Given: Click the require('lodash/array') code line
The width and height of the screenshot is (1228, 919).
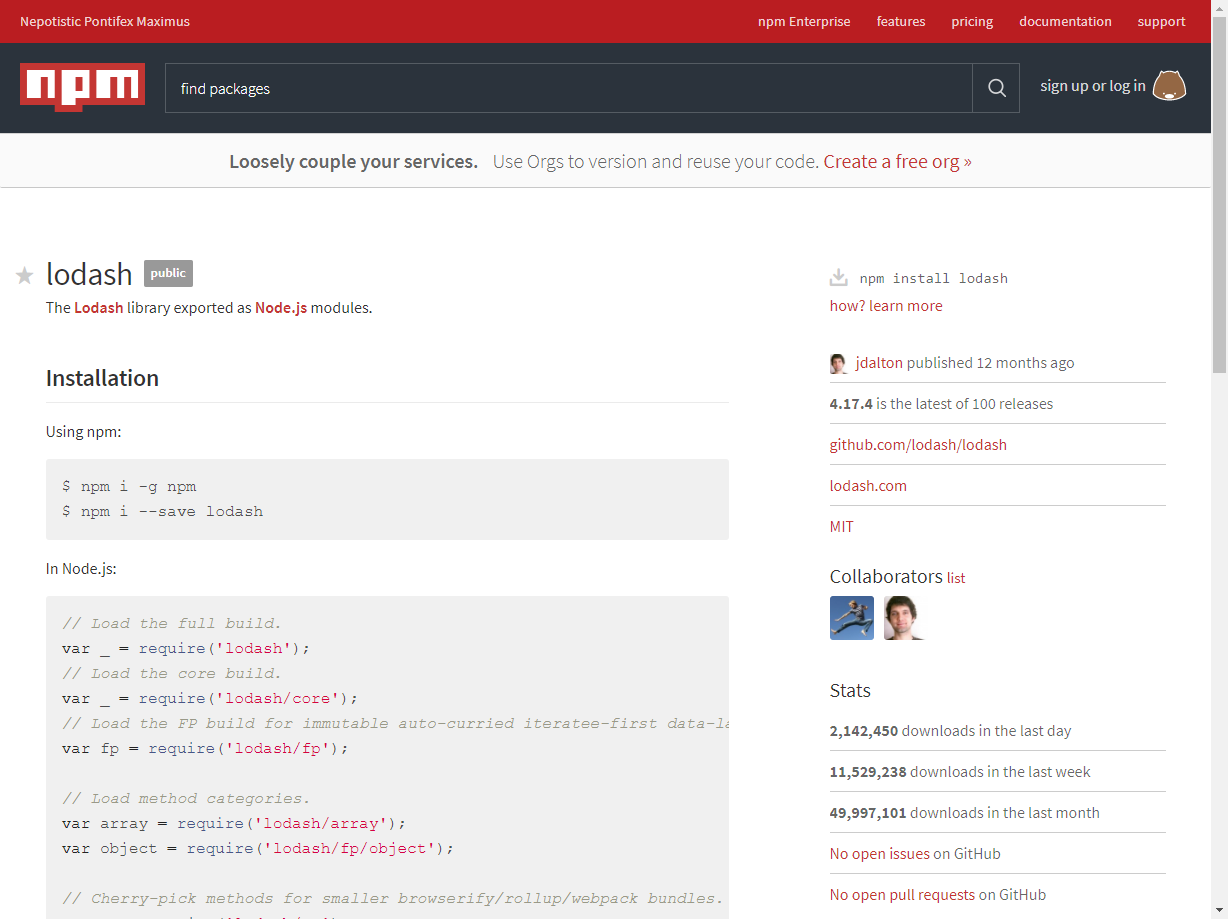Looking at the screenshot, I should (x=234, y=824).
